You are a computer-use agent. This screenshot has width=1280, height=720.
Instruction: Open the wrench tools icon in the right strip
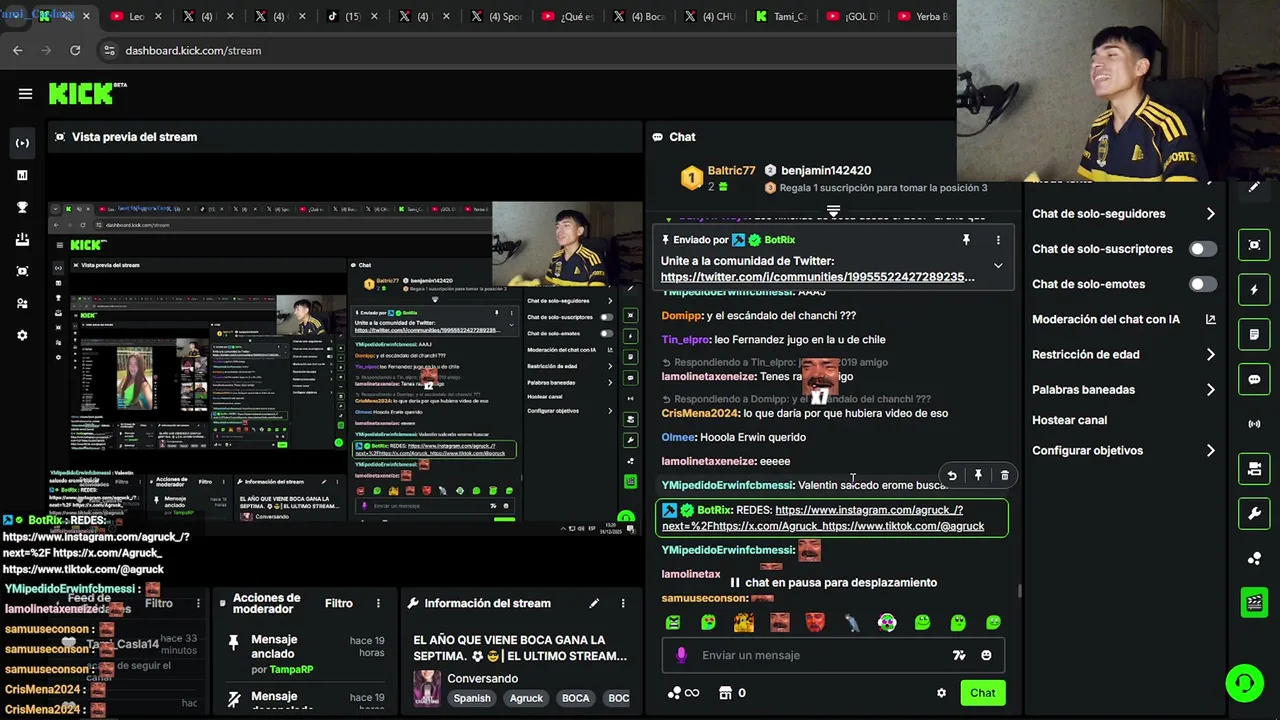click(1254, 514)
